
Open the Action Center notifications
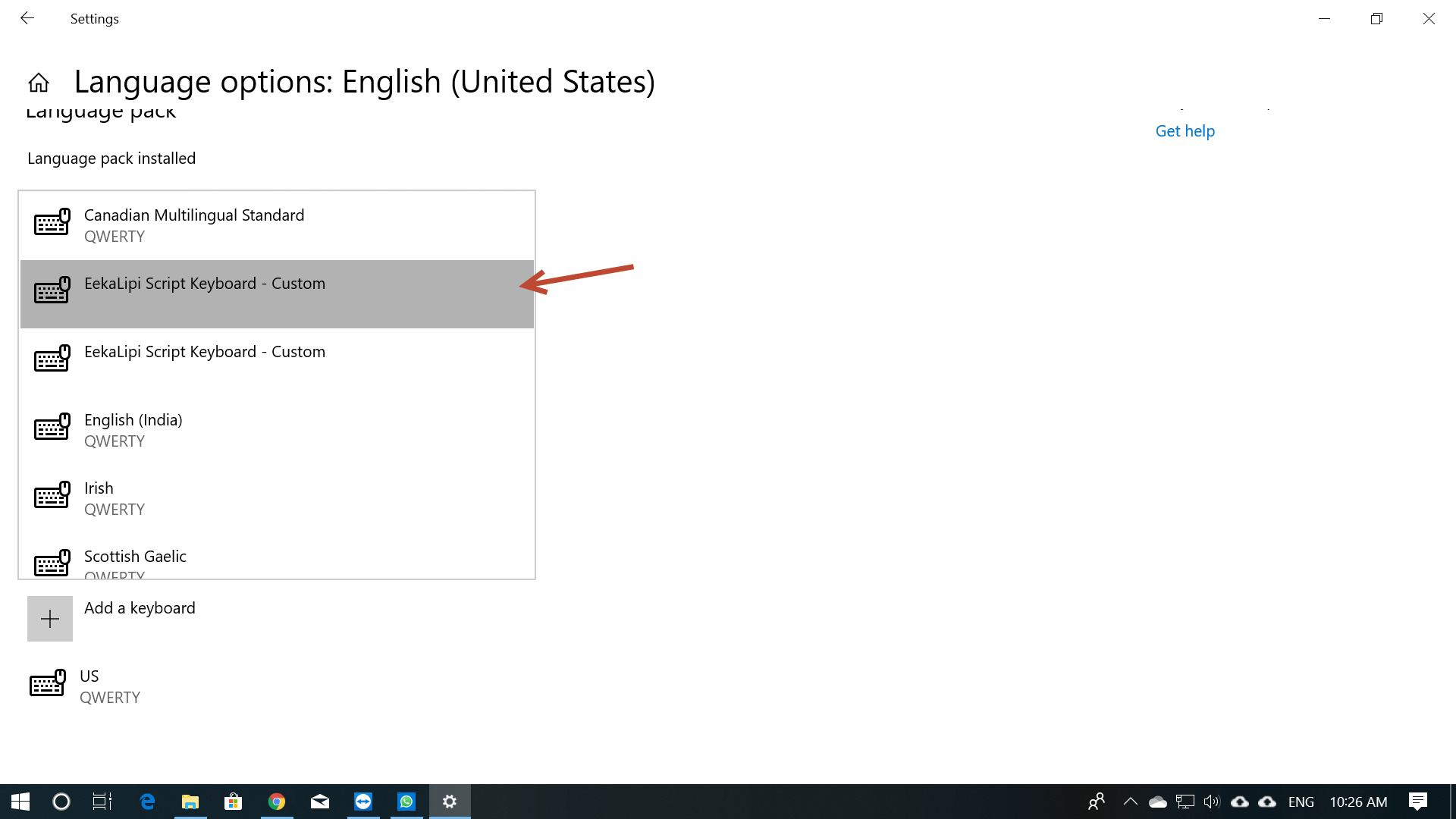pos(1417,802)
